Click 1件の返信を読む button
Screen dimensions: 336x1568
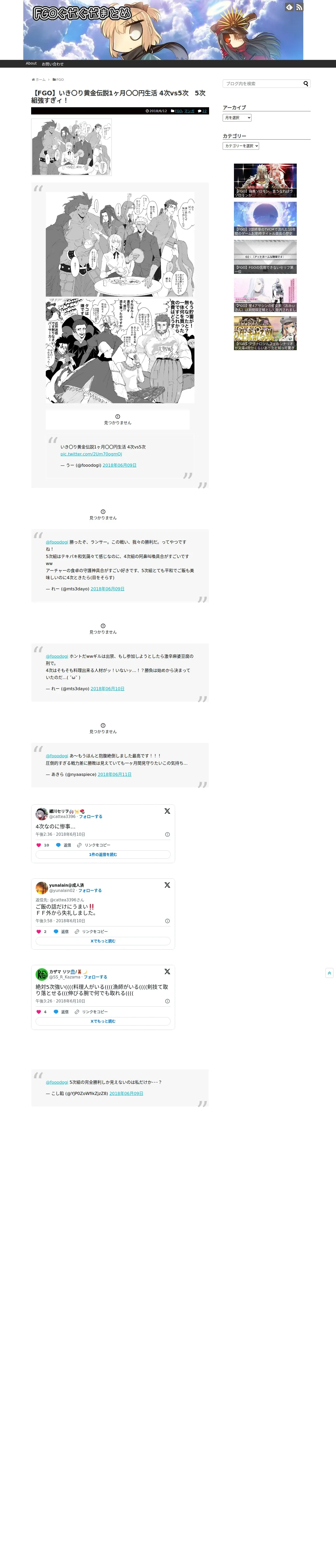pos(103,855)
